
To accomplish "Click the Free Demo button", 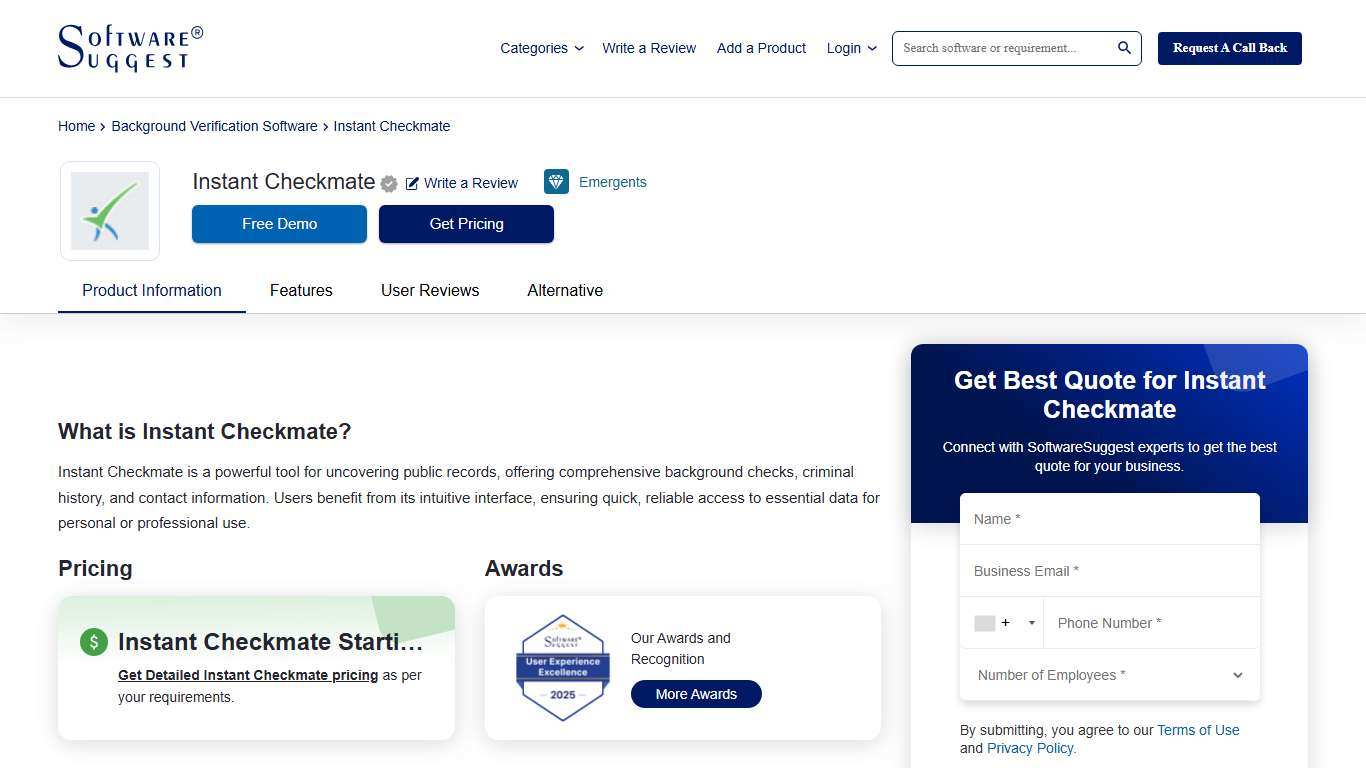I will [x=279, y=224].
